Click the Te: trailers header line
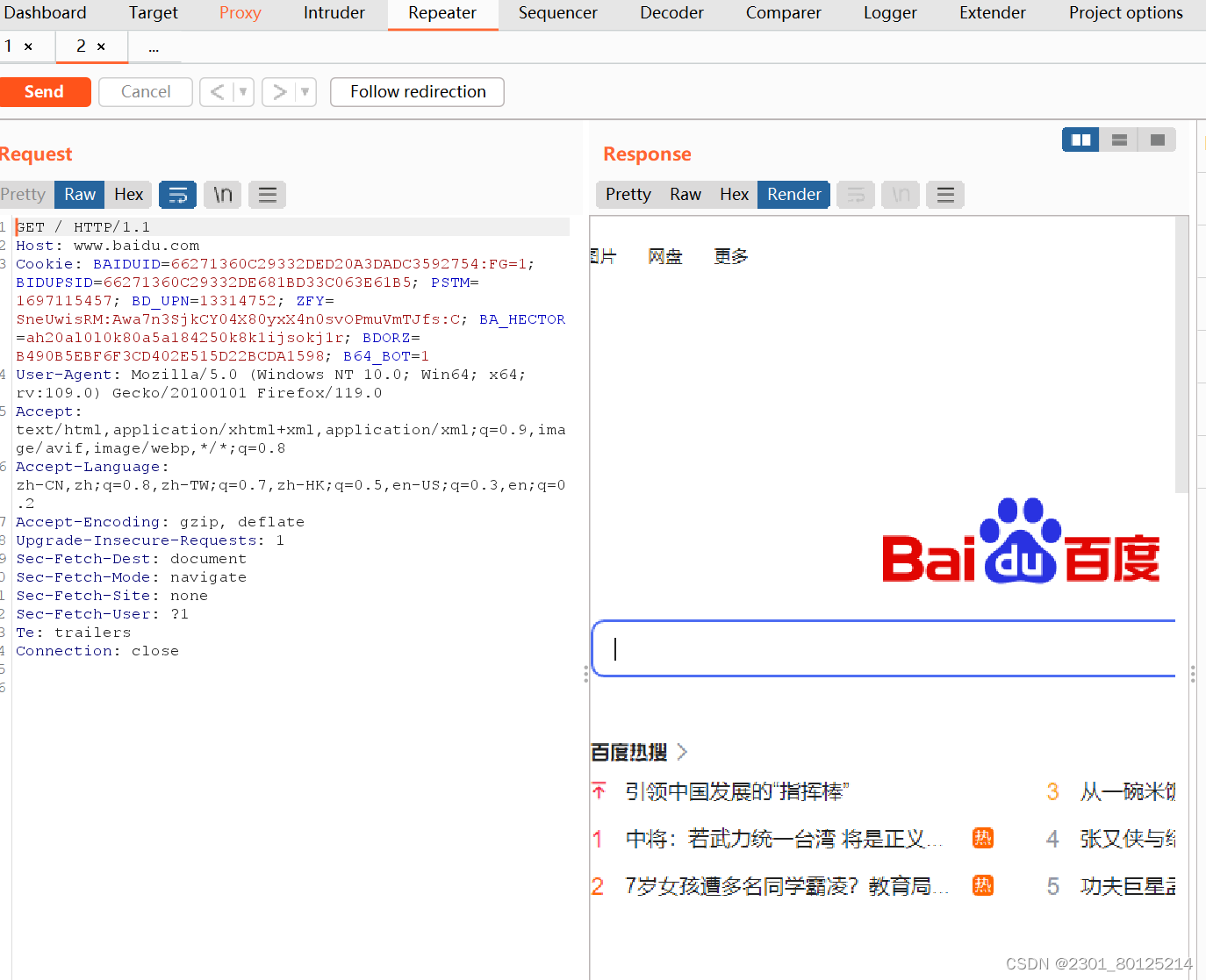This screenshot has width=1206, height=980. point(74,633)
